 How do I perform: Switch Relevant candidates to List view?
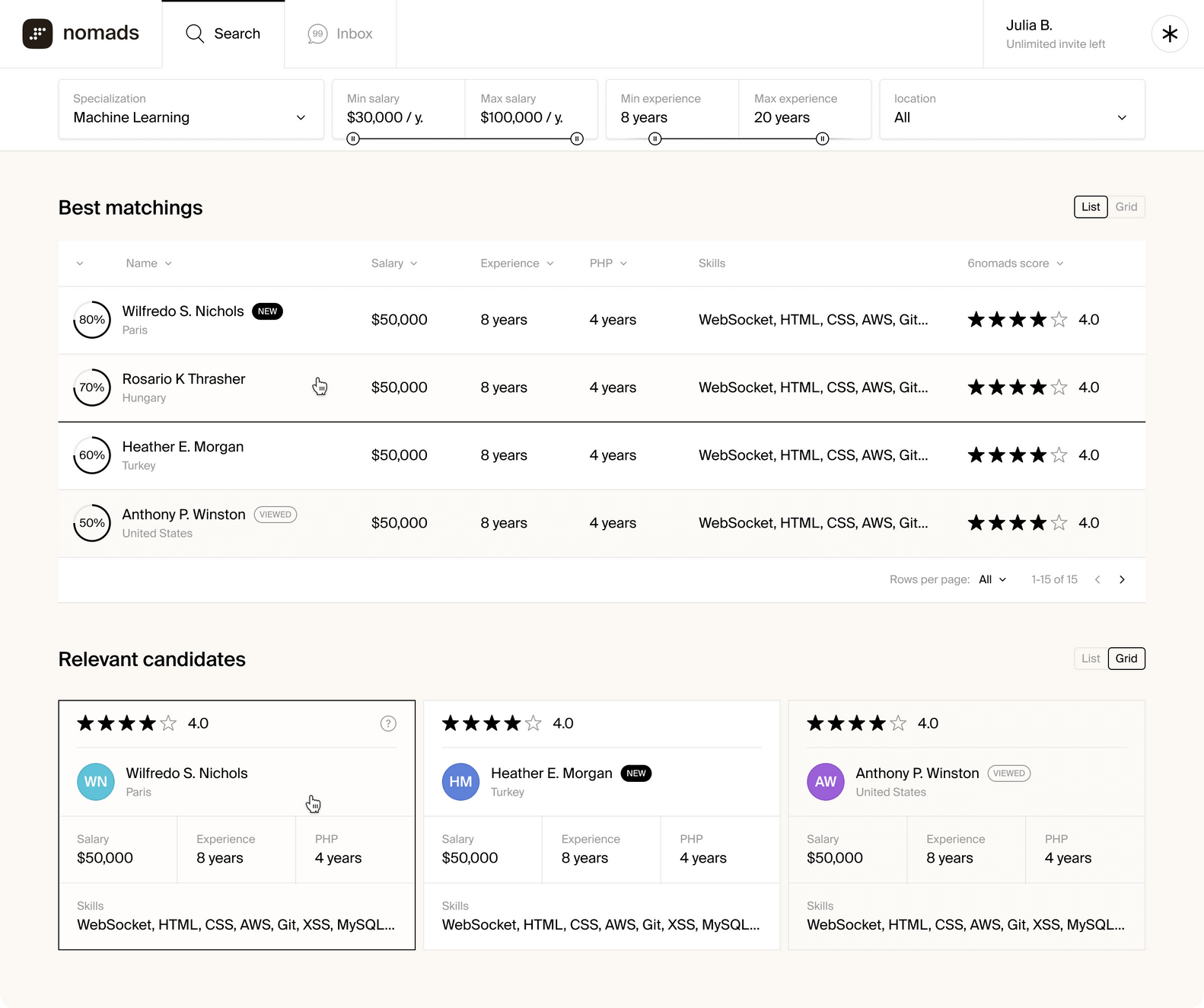coord(1091,659)
